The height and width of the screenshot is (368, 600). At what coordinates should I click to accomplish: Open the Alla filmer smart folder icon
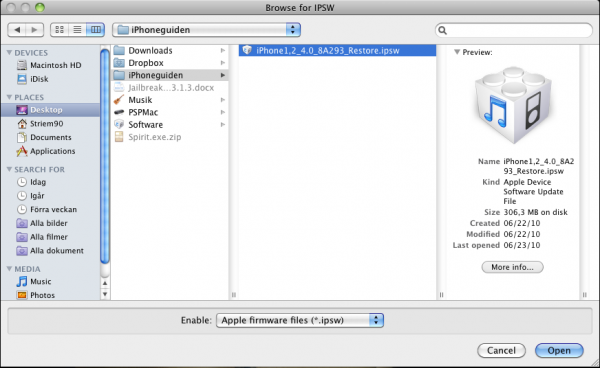[x=22, y=237]
